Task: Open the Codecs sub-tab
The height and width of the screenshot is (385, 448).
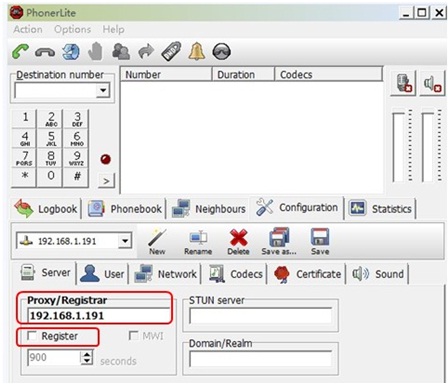Action: pyautogui.click(x=235, y=274)
